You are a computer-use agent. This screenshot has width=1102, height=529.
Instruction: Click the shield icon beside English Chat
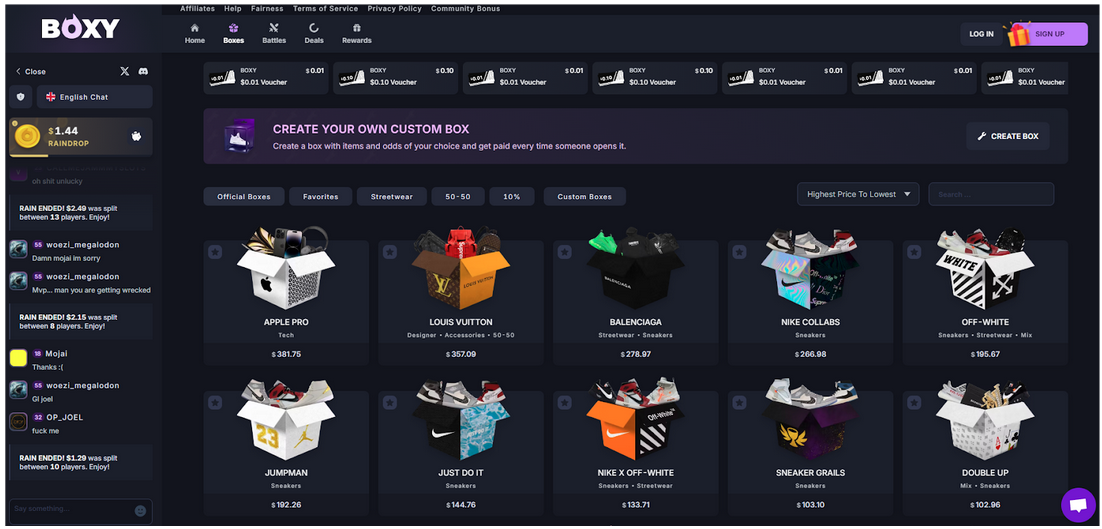20,97
